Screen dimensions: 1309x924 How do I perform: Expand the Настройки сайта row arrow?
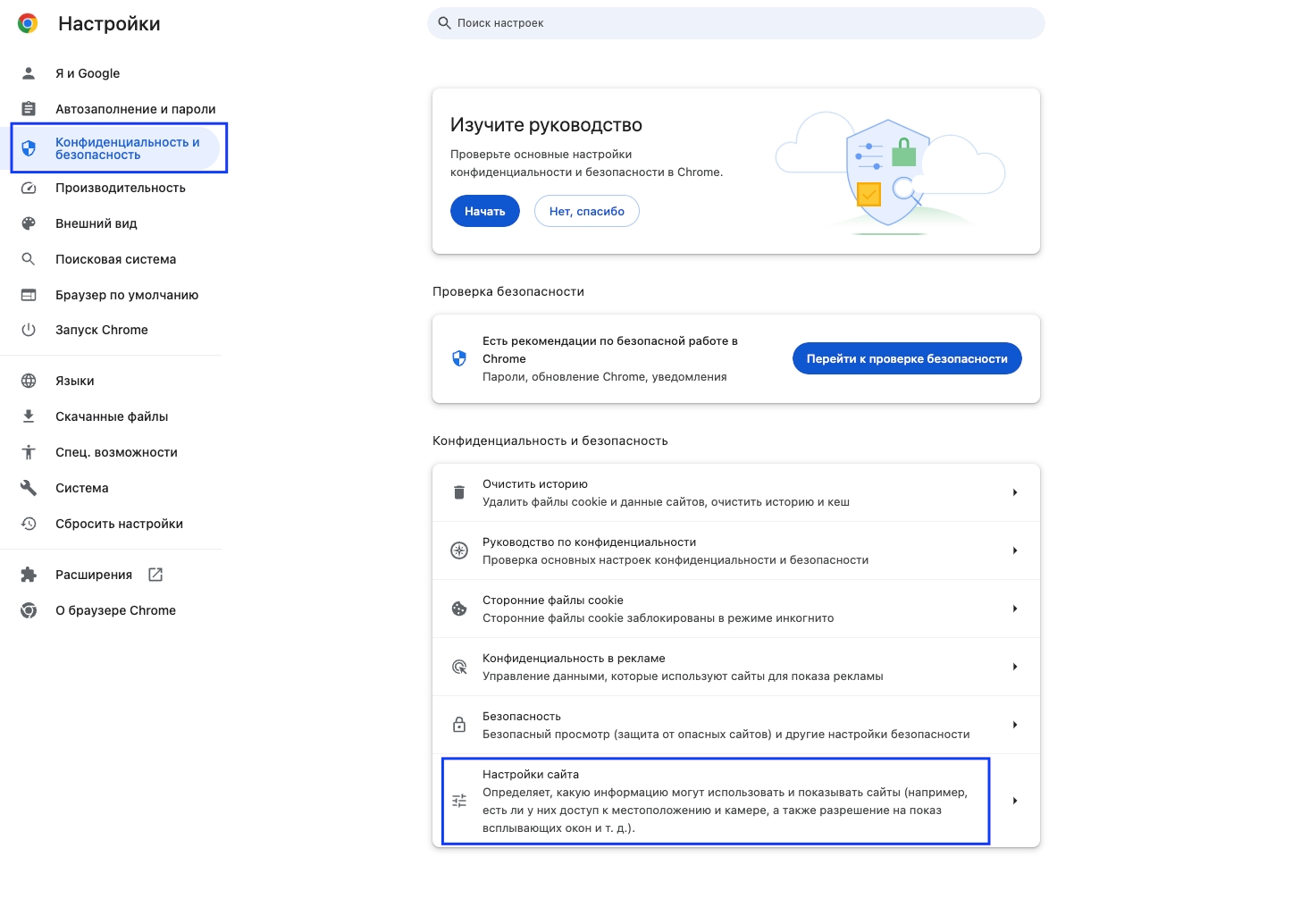click(x=1015, y=801)
